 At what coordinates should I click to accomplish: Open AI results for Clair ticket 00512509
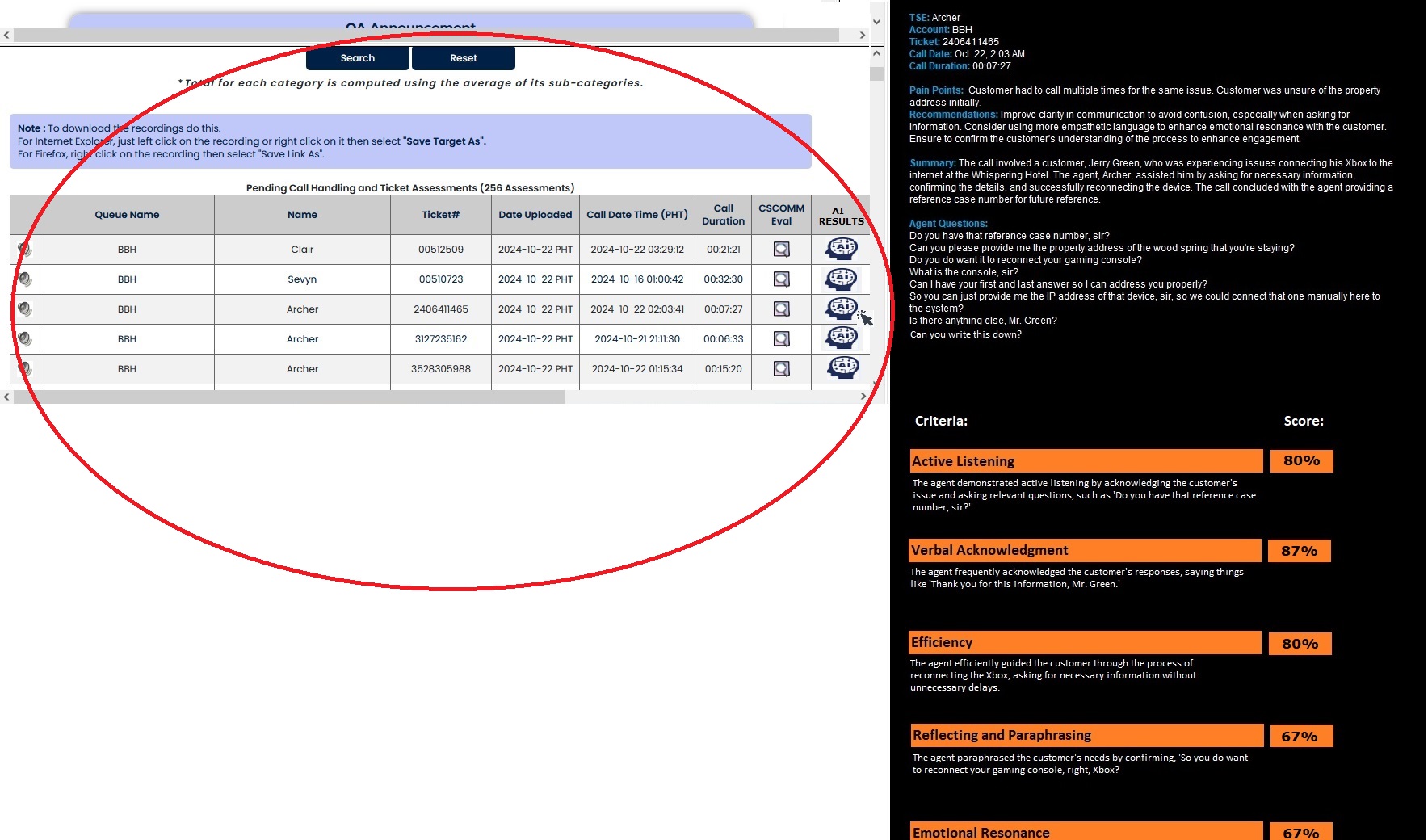click(841, 249)
